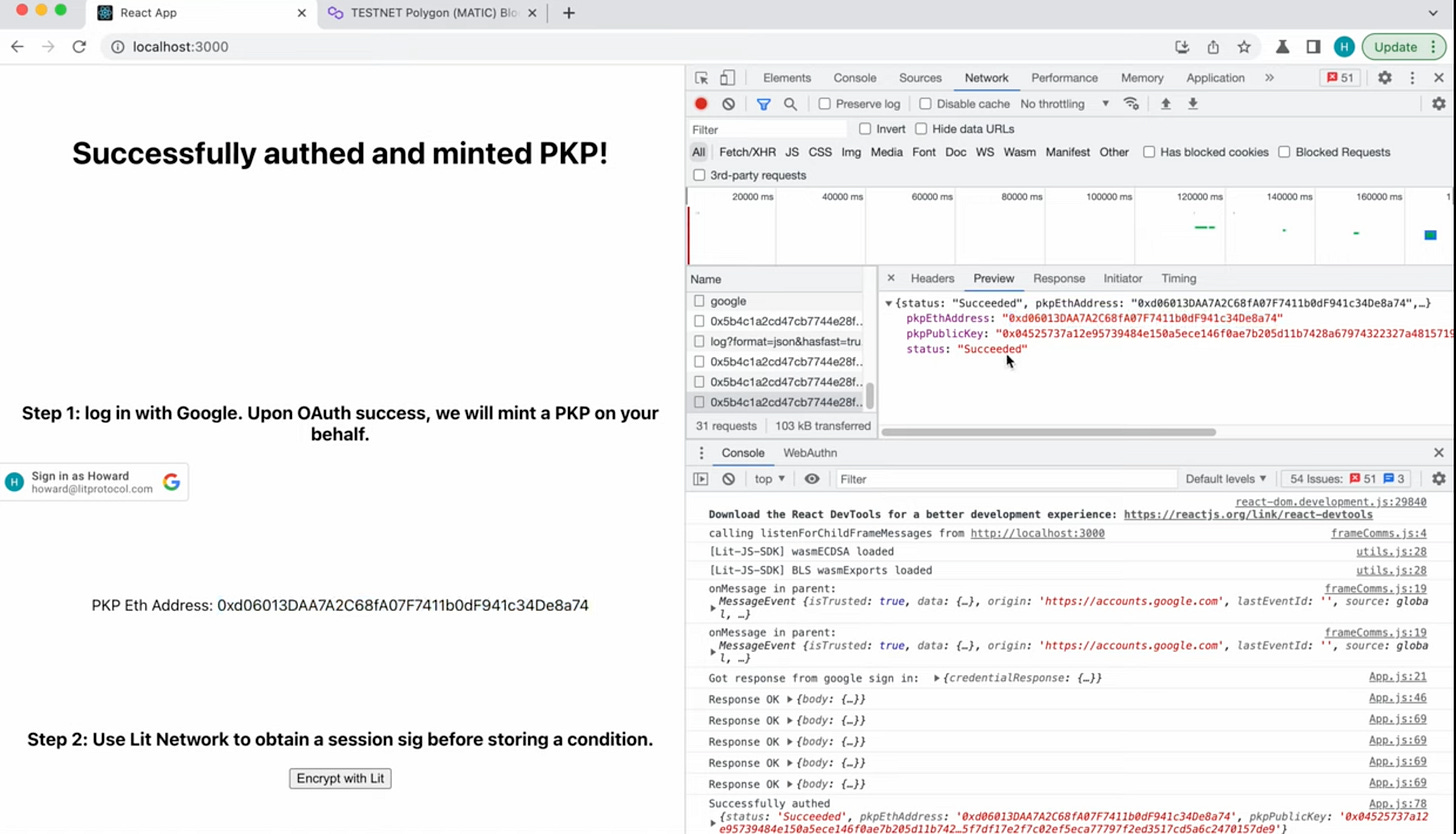Activate the inspect element picker icon

701,78
